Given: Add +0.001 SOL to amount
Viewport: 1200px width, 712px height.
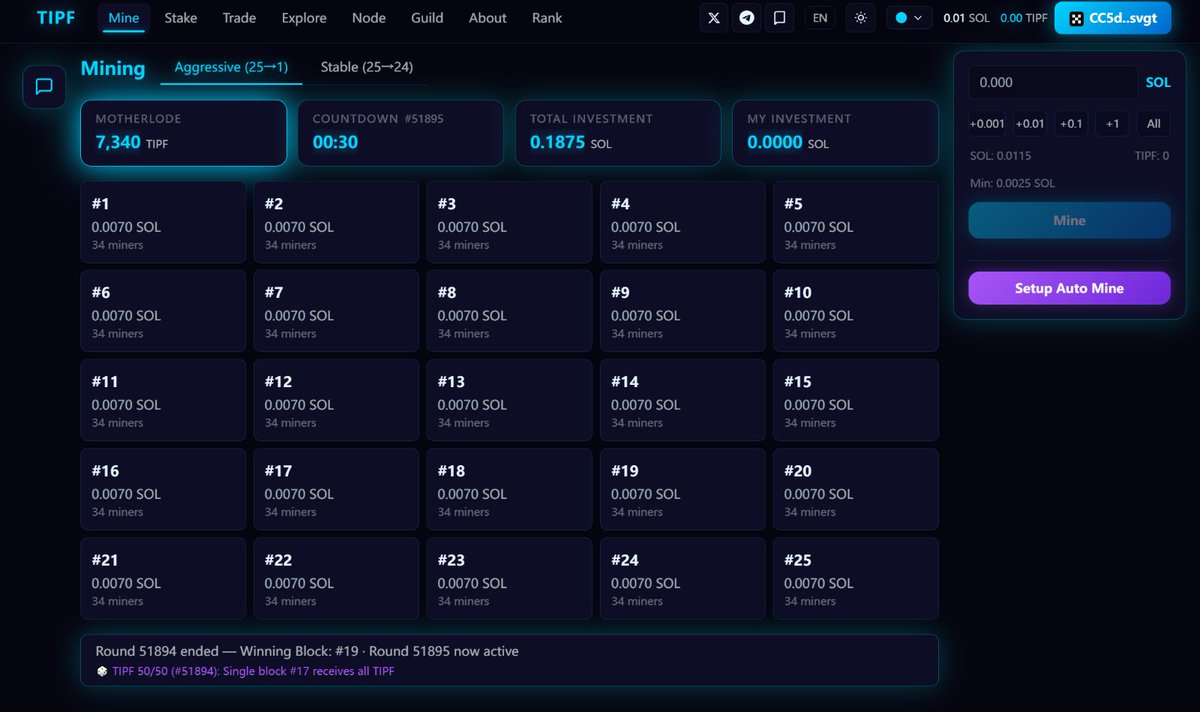Looking at the screenshot, I should pyautogui.click(x=988, y=124).
